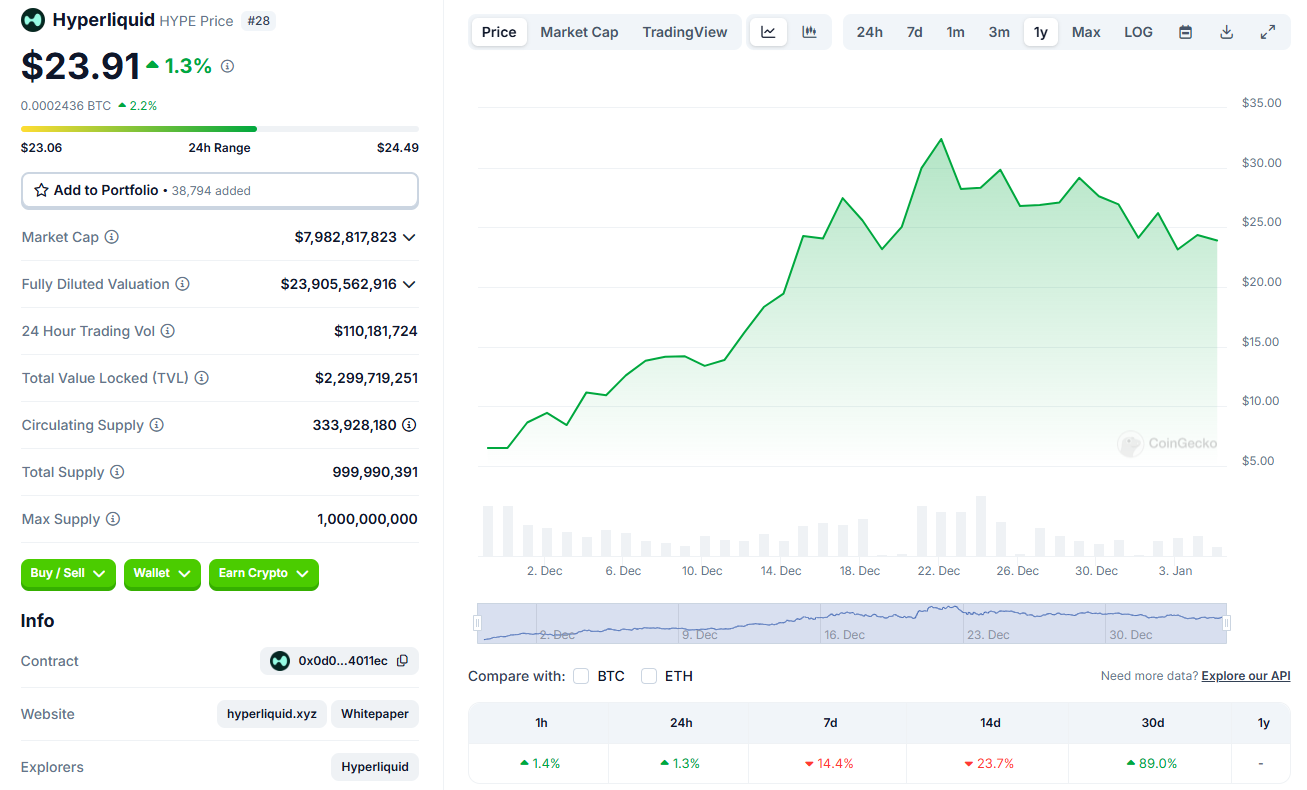Click the contract token logo icon

(280, 661)
